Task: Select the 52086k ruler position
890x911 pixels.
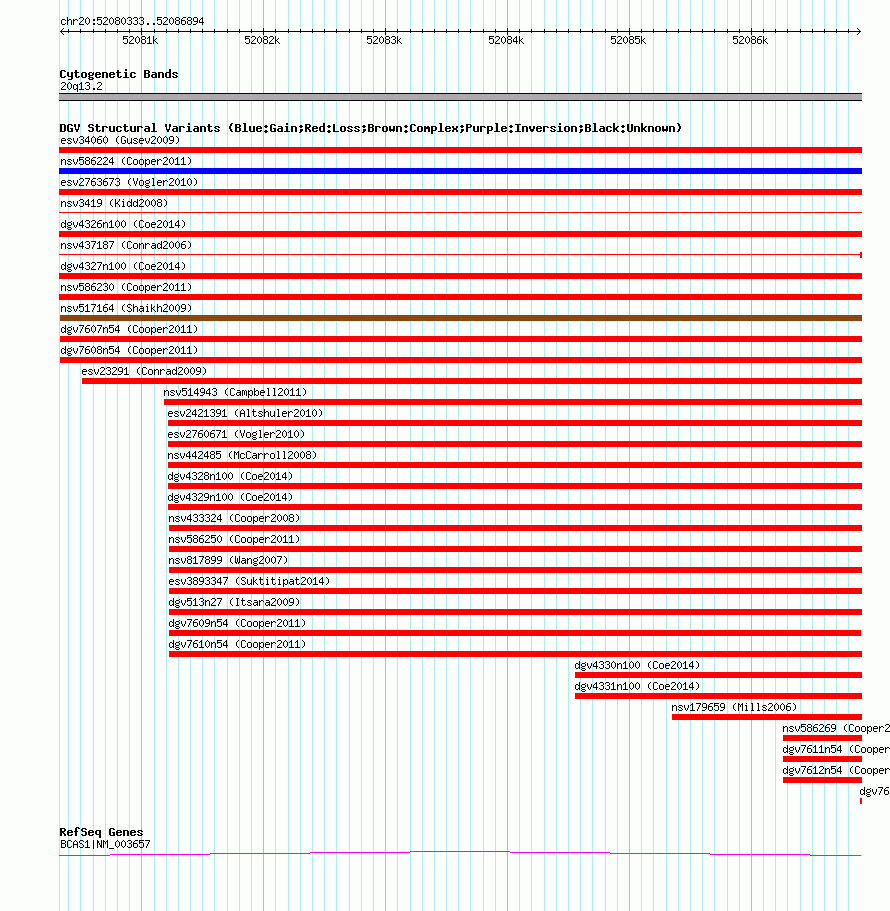Action: tap(750, 40)
